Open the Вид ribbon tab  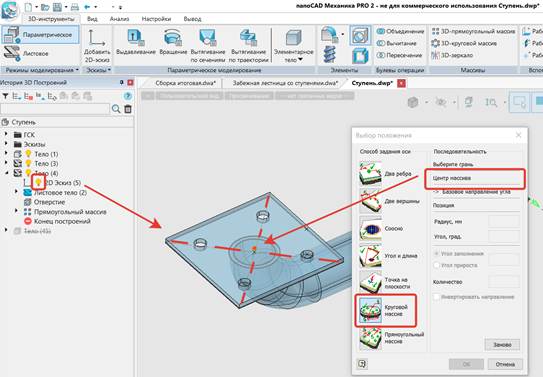(92, 19)
